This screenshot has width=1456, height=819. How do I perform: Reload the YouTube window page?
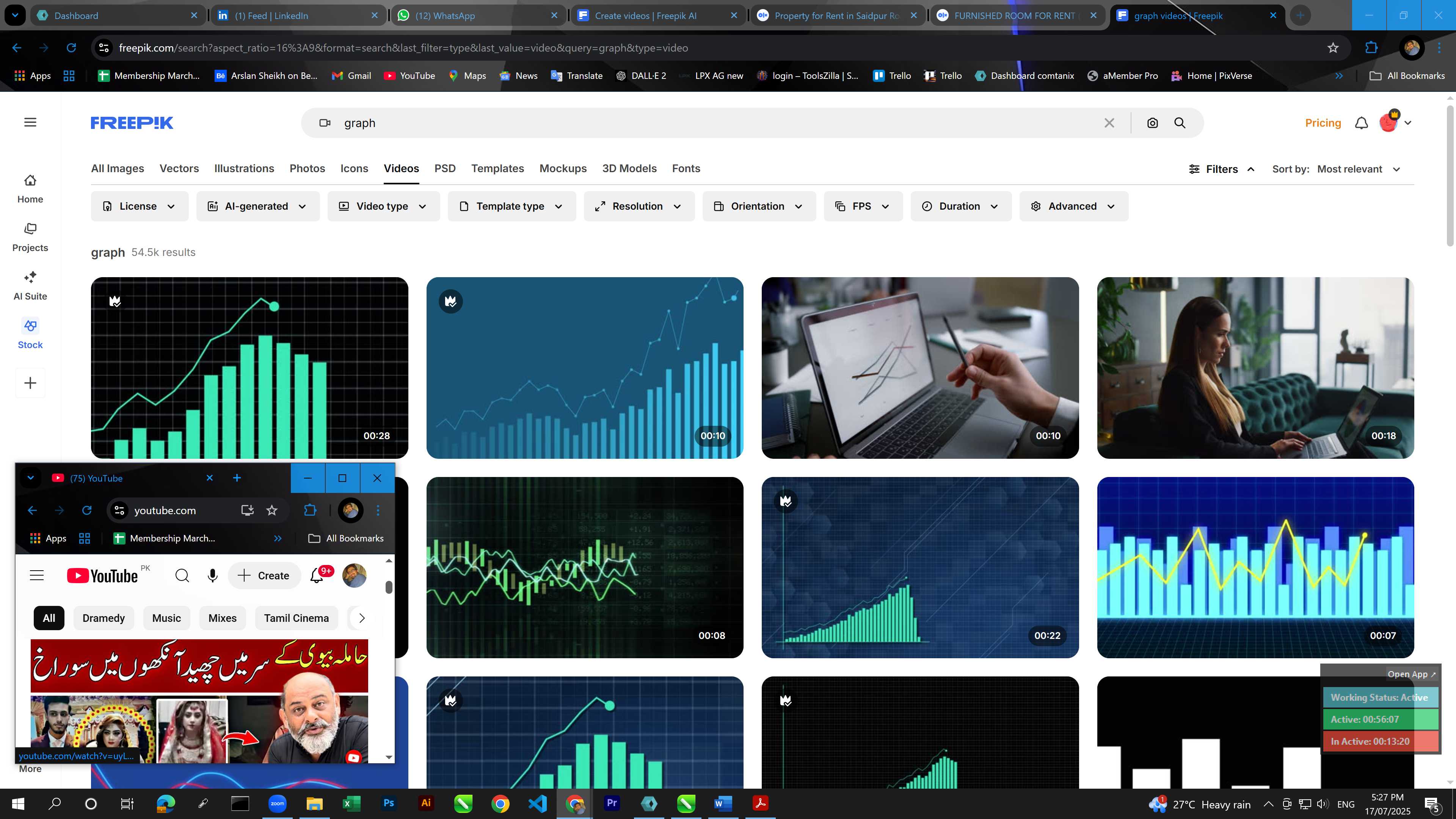(86, 510)
